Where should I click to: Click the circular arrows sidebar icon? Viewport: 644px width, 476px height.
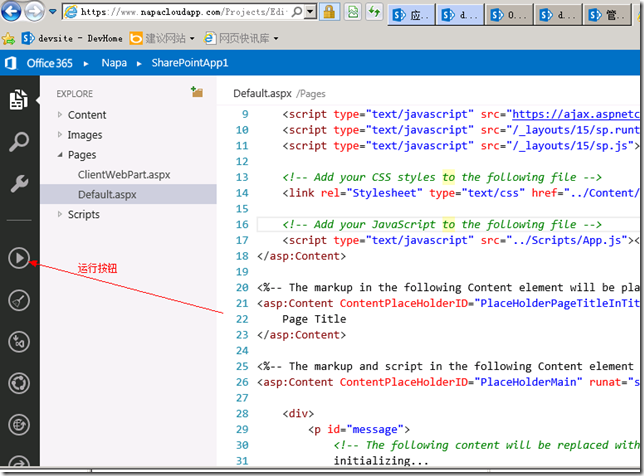pos(19,384)
